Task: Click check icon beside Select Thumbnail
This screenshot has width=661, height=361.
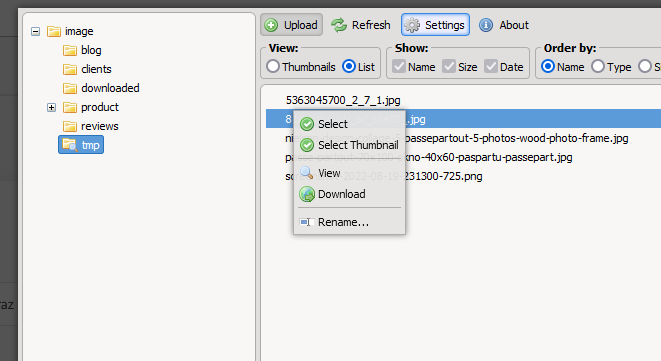Action: pyautogui.click(x=307, y=145)
